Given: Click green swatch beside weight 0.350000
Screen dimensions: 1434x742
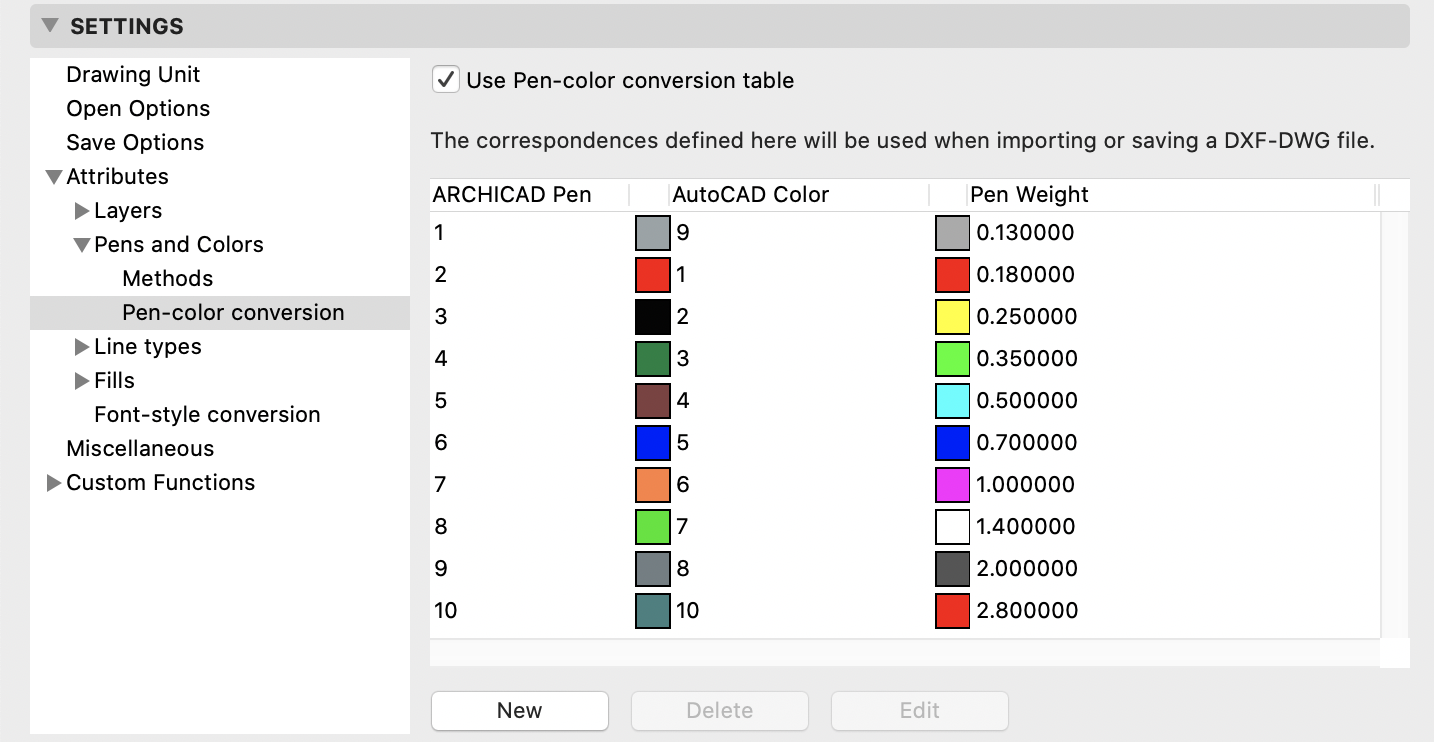Looking at the screenshot, I should coord(953,359).
